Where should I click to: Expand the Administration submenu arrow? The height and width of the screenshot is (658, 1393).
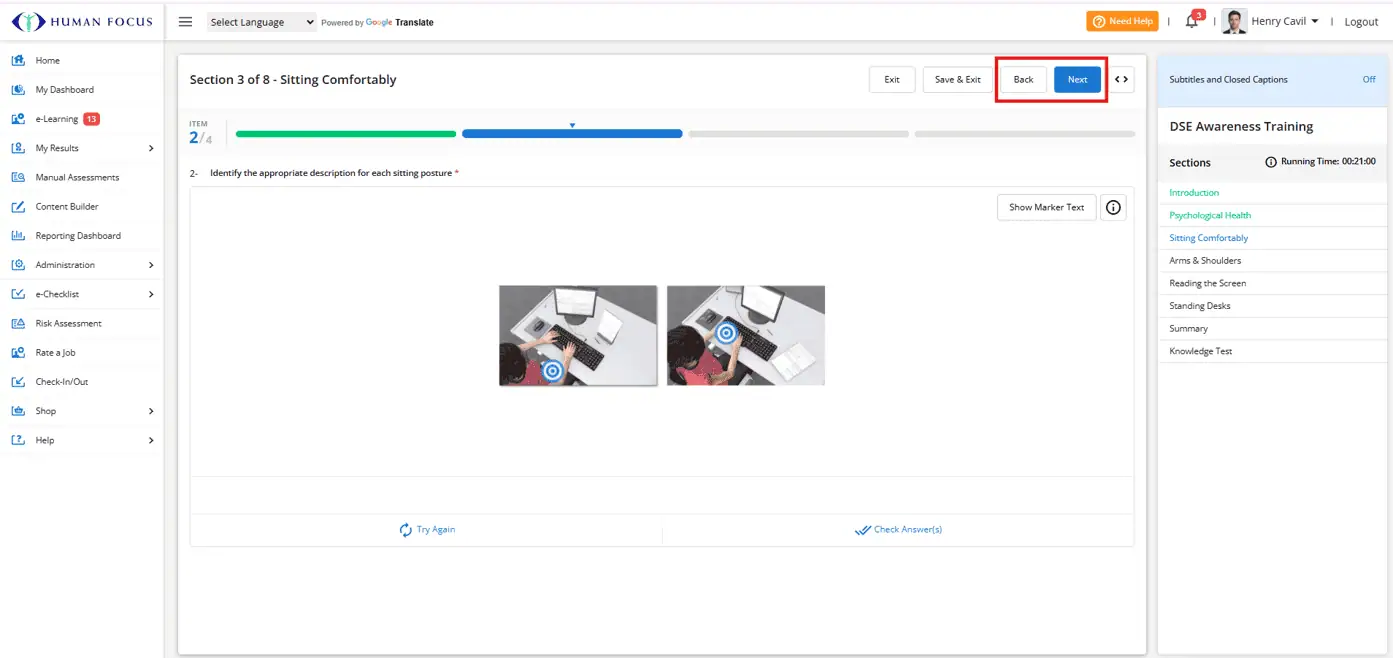[151, 265]
